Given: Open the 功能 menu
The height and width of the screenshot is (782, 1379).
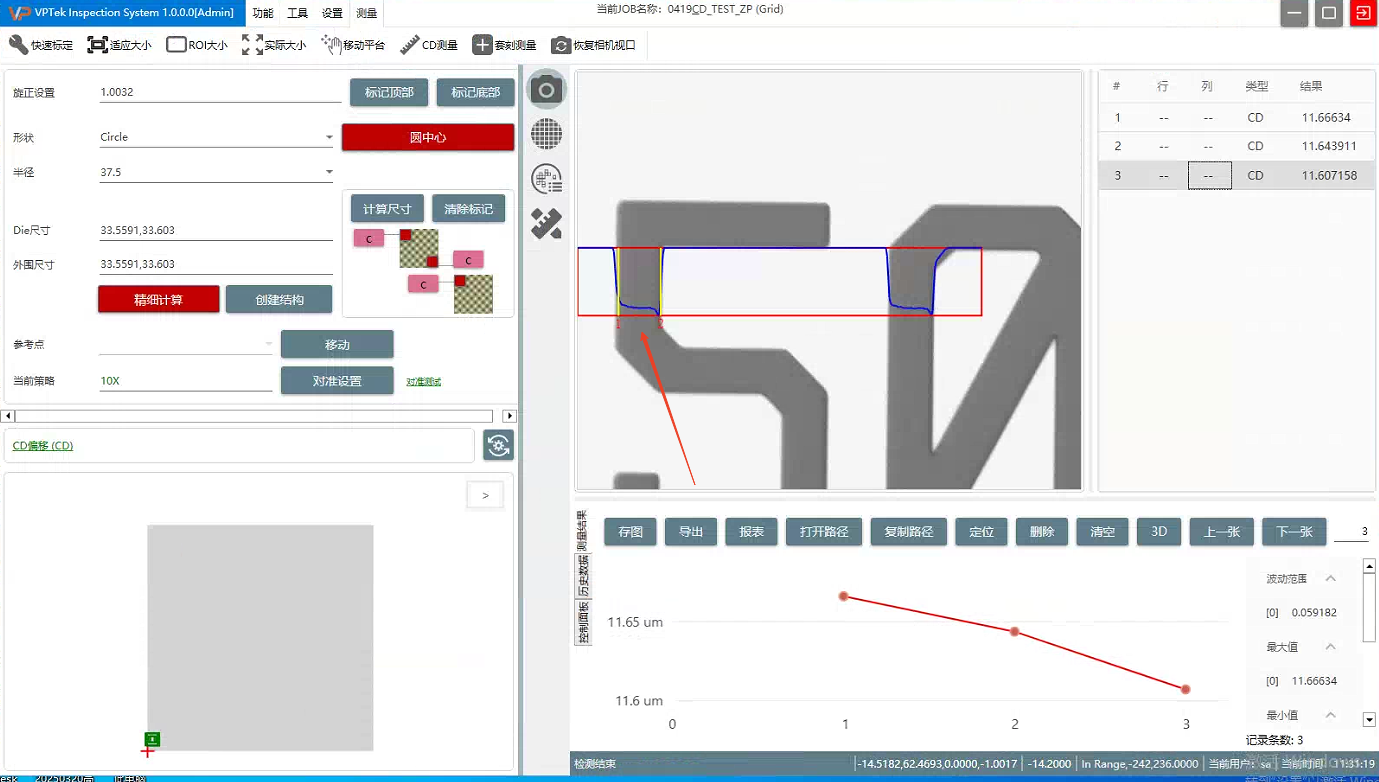Looking at the screenshot, I should (263, 13).
